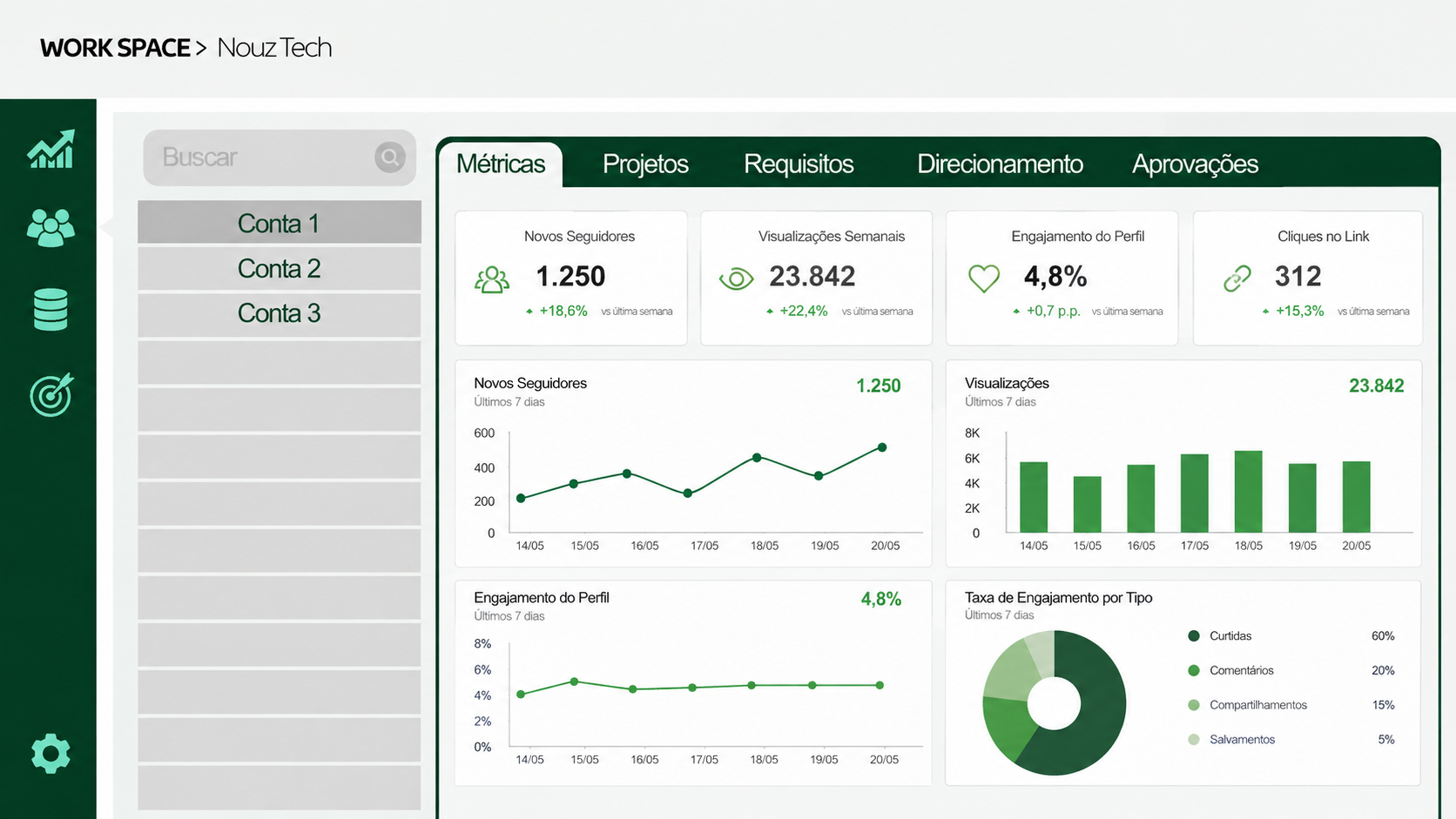Click the +22,4% change value
1456x819 pixels.
coord(803,311)
